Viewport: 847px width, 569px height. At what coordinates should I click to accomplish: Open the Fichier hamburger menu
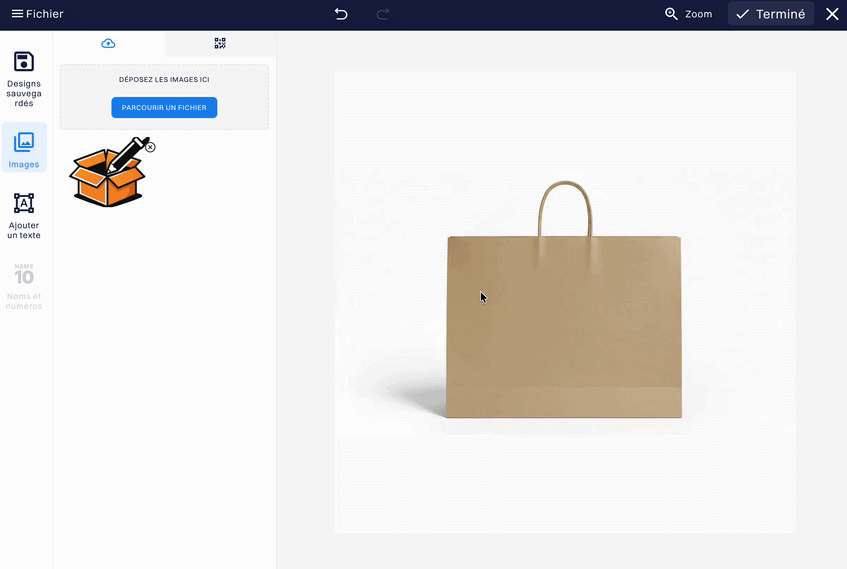[x=36, y=14]
